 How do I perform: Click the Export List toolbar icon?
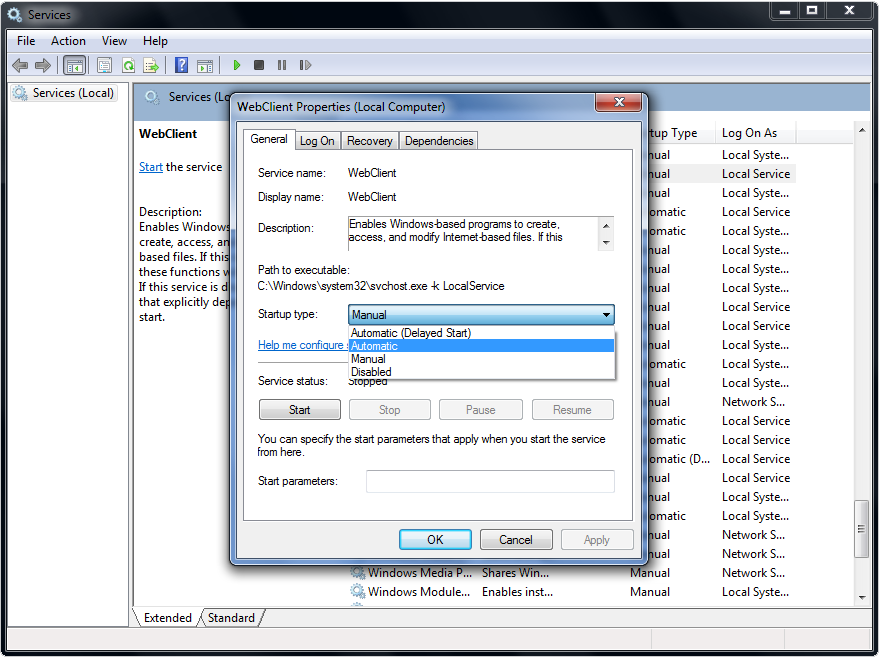tap(151, 66)
